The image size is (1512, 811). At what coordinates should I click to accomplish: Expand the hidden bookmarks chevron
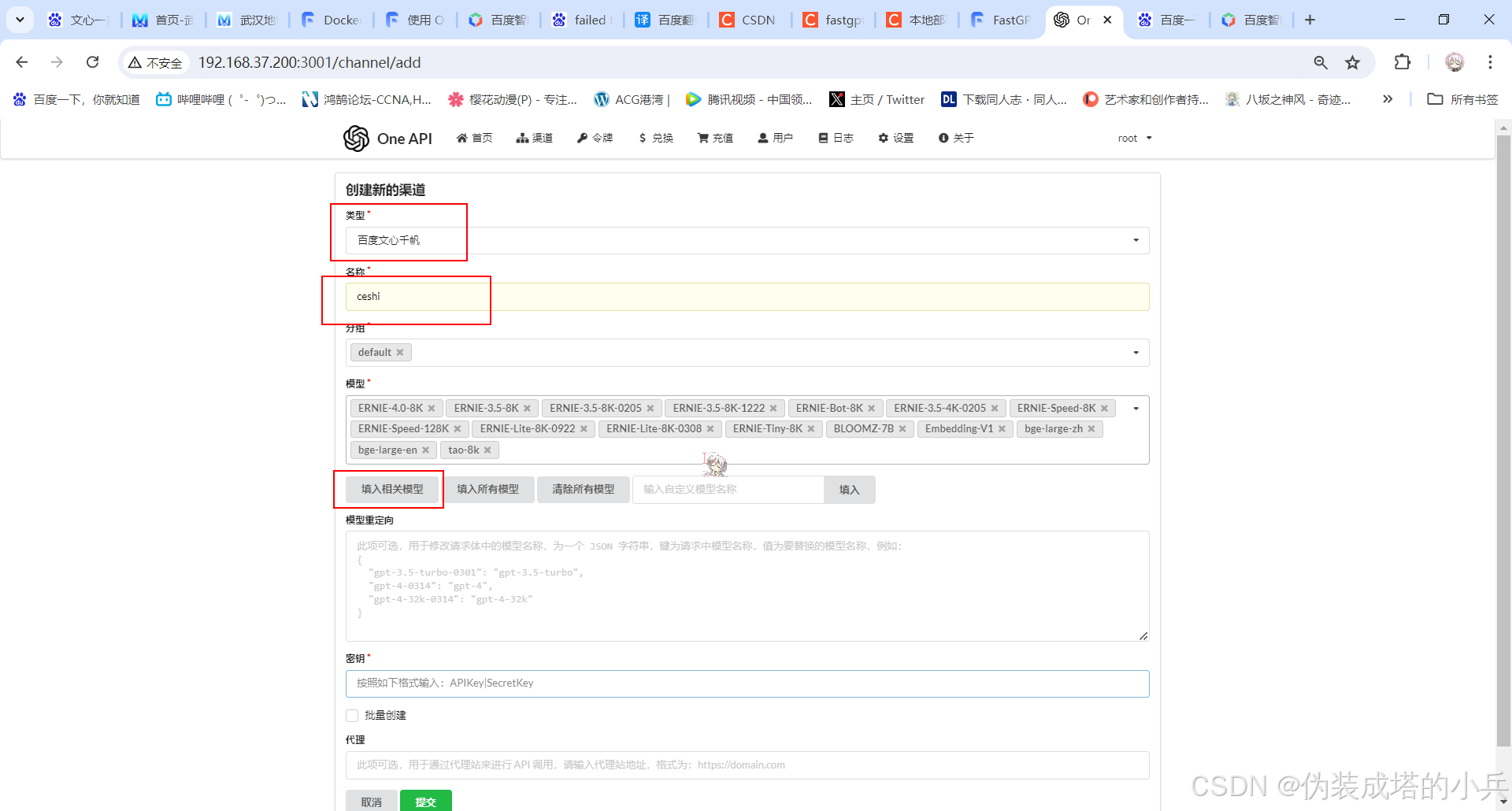[x=1388, y=99]
